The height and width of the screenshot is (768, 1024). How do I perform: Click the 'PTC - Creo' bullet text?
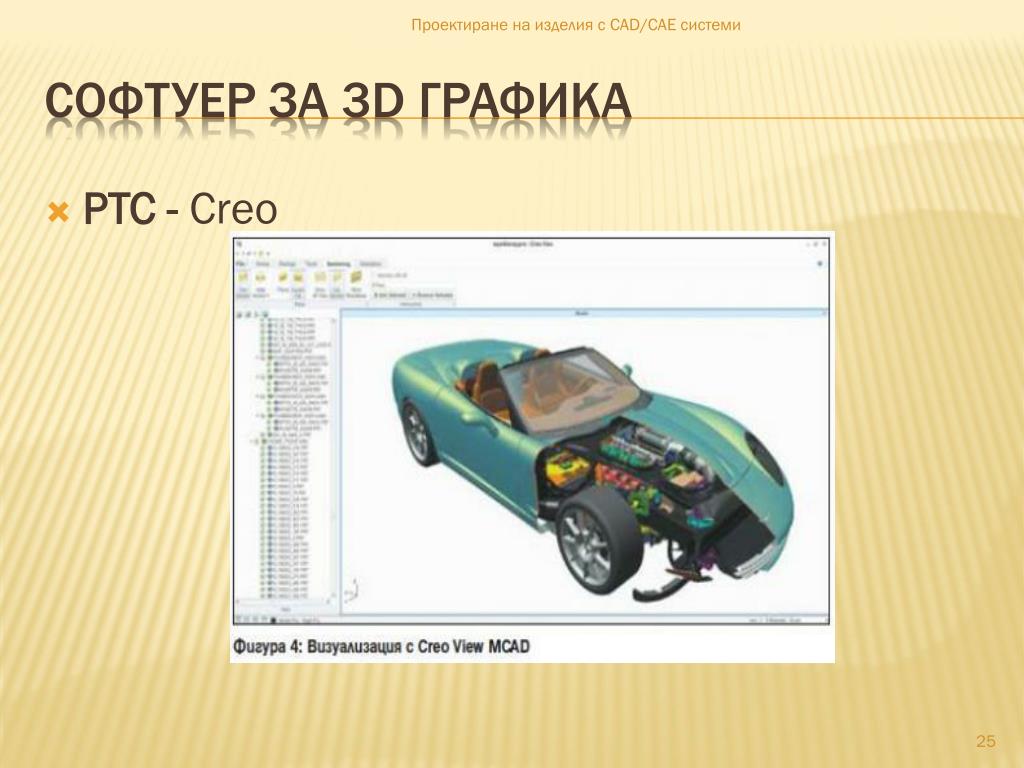[x=180, y=210]
